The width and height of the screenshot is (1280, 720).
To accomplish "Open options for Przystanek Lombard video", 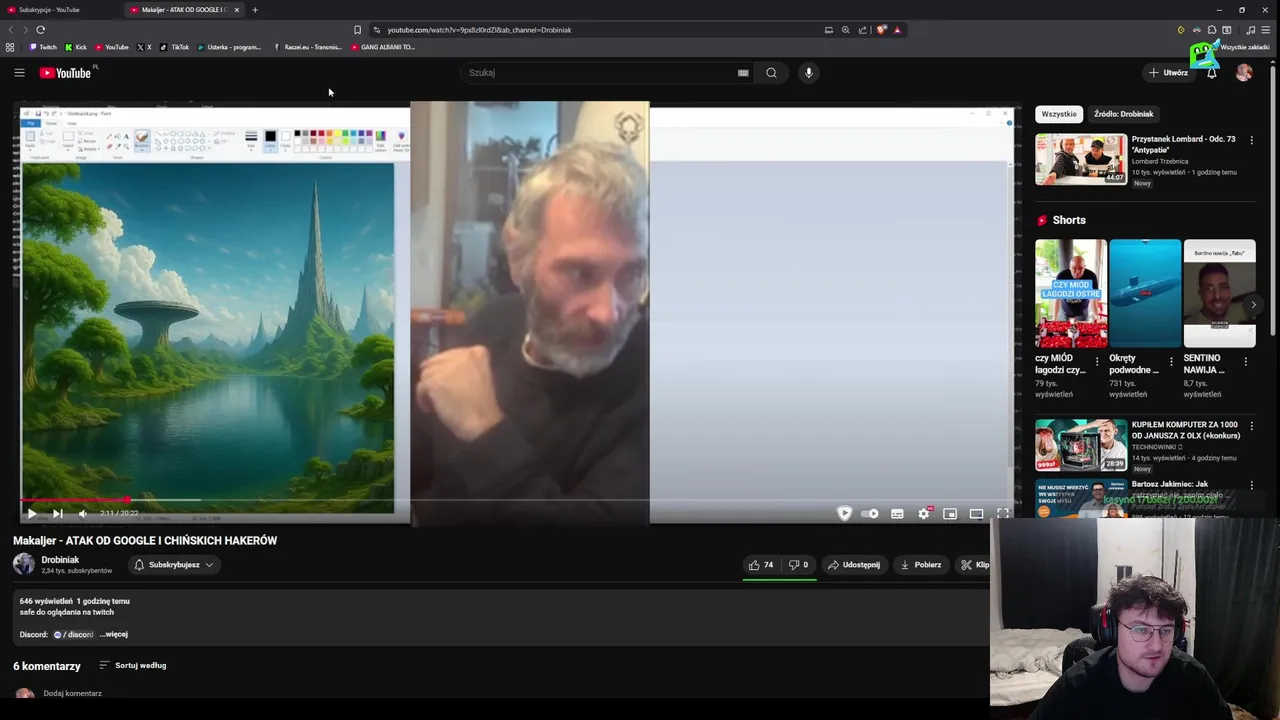I will [x=1251, y=140].
